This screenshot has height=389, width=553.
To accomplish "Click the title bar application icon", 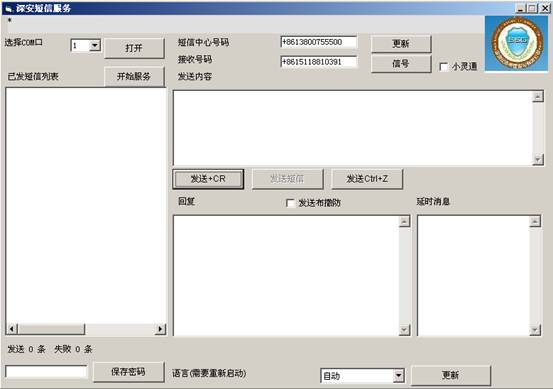I will click(9, 8).
